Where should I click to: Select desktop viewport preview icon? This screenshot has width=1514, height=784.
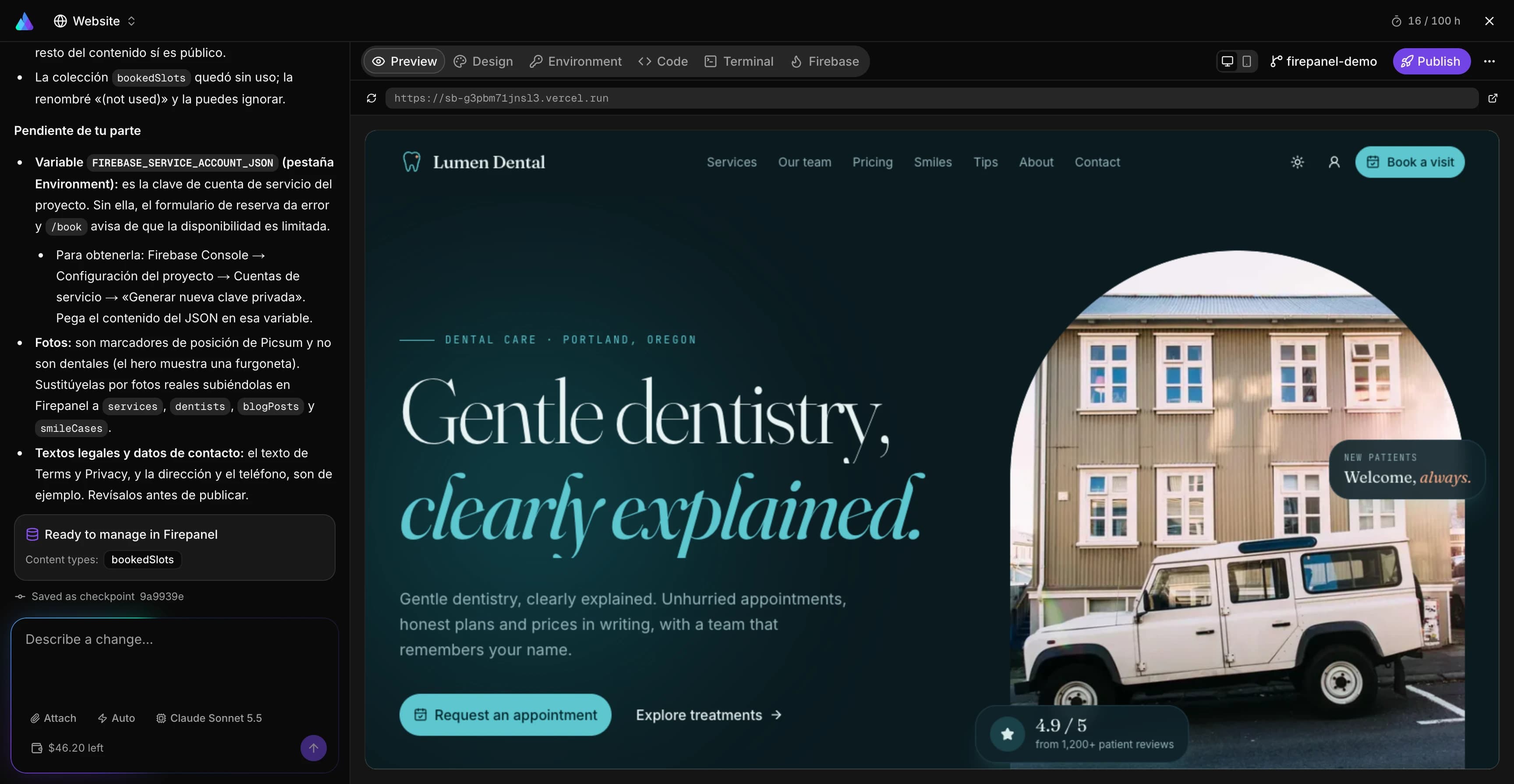(1227, 61)
